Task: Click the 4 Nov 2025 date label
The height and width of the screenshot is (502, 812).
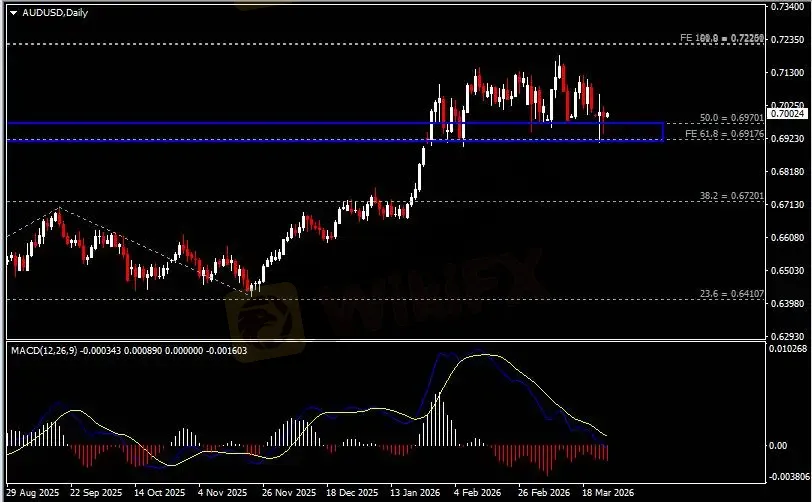Action: pyautogui.click(x=223, y=492)
